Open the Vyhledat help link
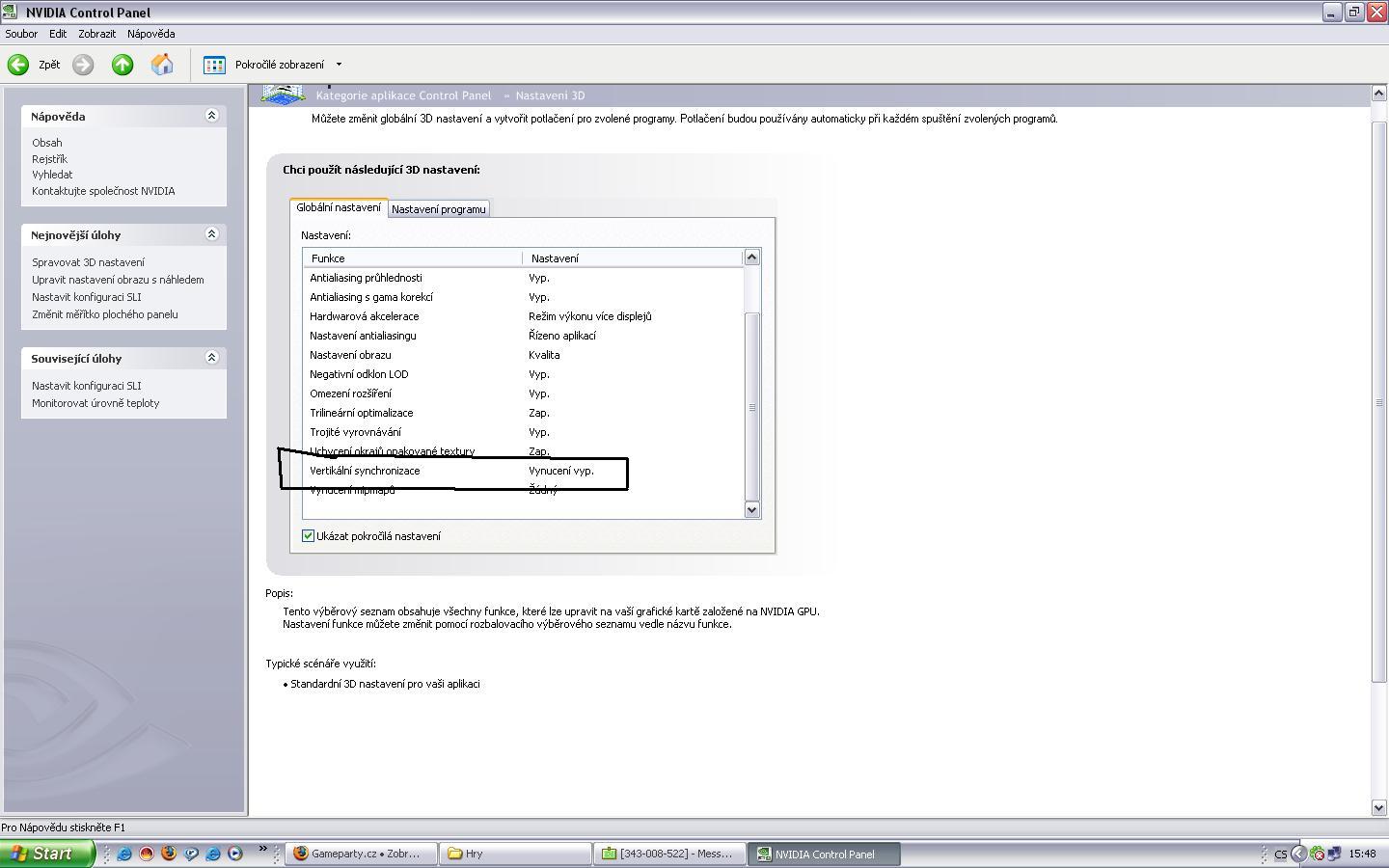Viewport: 1389px width, 868px height. 52,175
